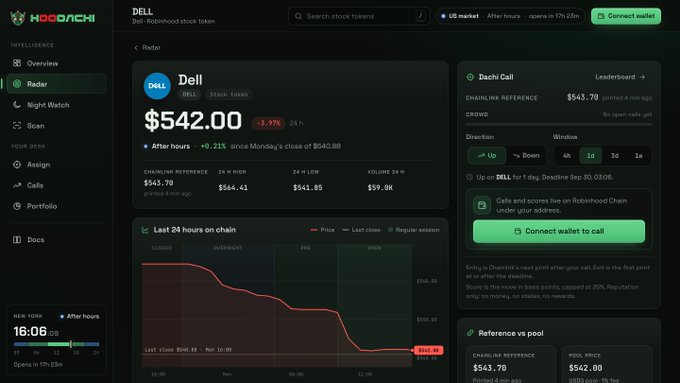This screenshot has height=383, width=680.
Task: Click the -3.97% change badge
Action: (x=268, y=123)
